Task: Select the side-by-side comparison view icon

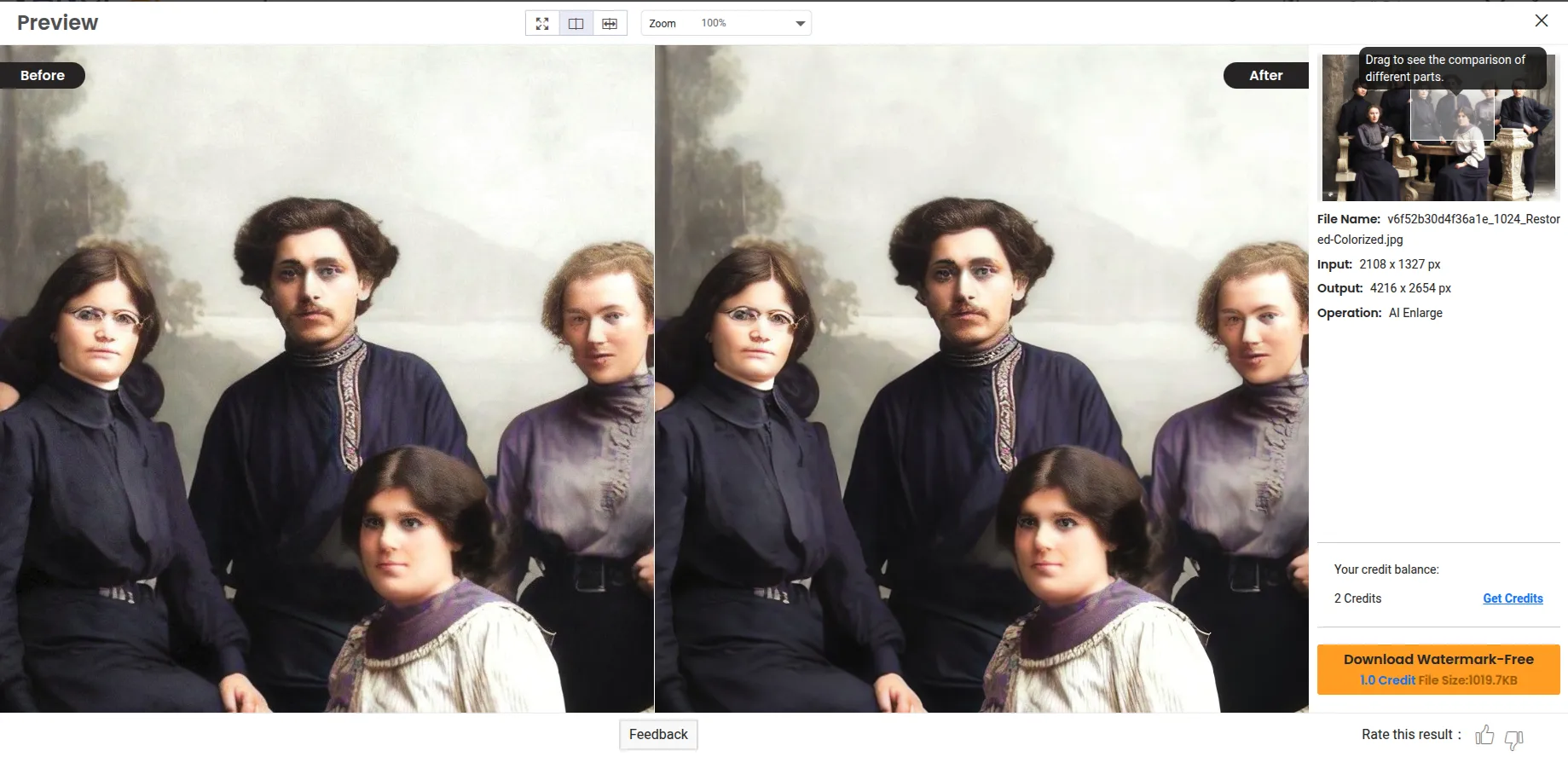Action: pos(576,24)
